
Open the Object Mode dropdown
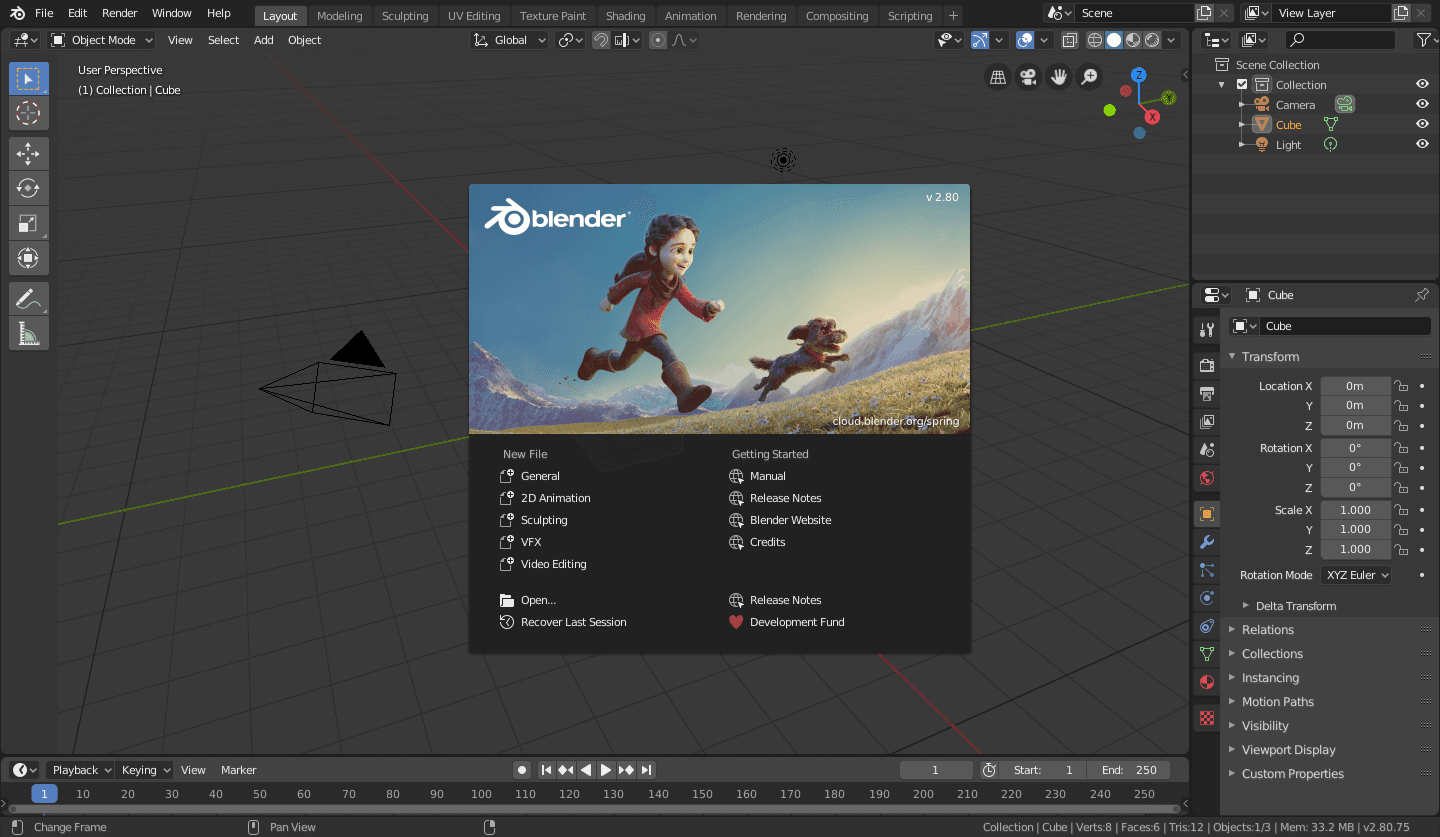(102, 40)
